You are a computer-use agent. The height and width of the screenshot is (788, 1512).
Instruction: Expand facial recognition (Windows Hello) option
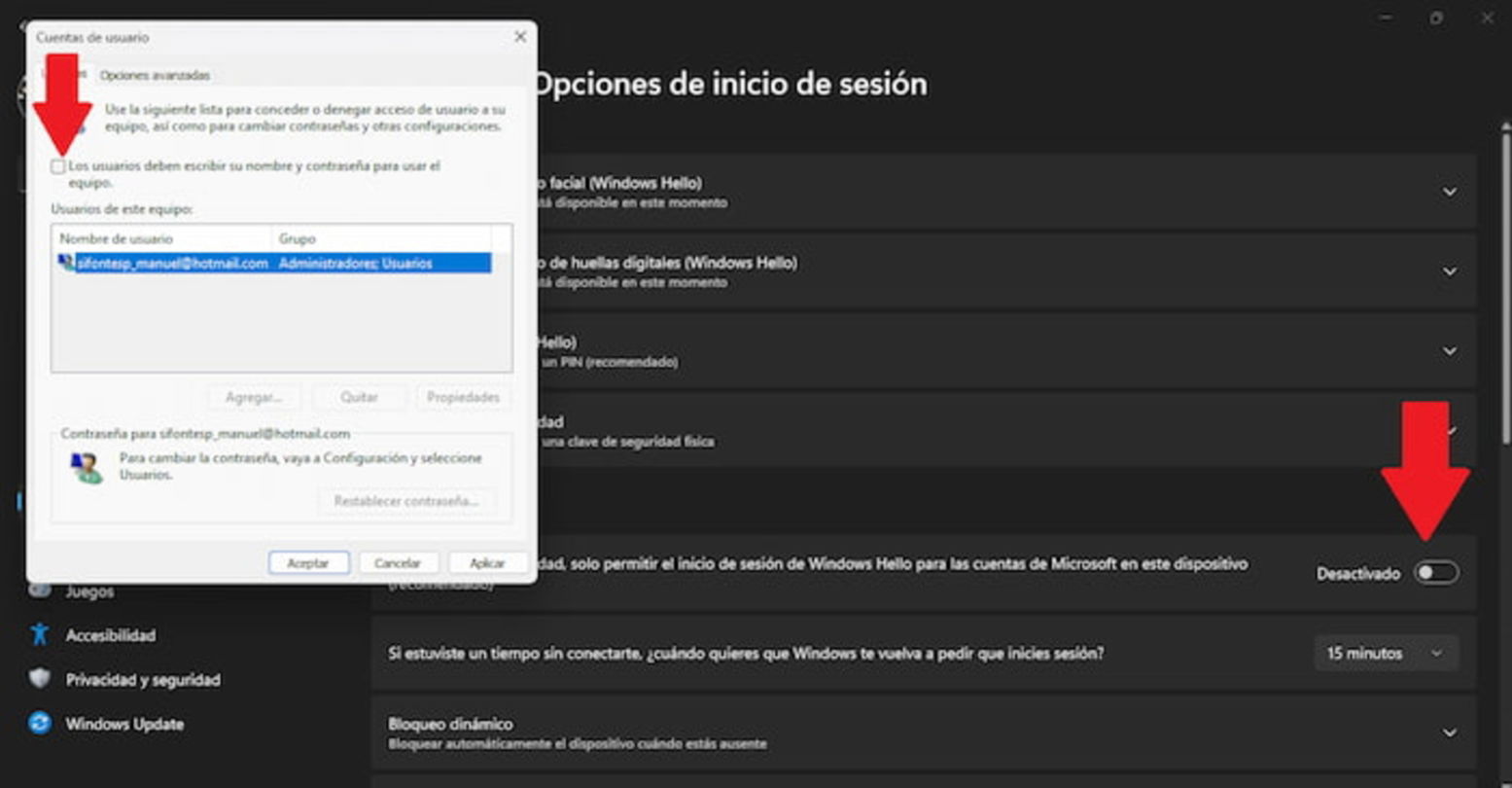[x=1450, y=192]
